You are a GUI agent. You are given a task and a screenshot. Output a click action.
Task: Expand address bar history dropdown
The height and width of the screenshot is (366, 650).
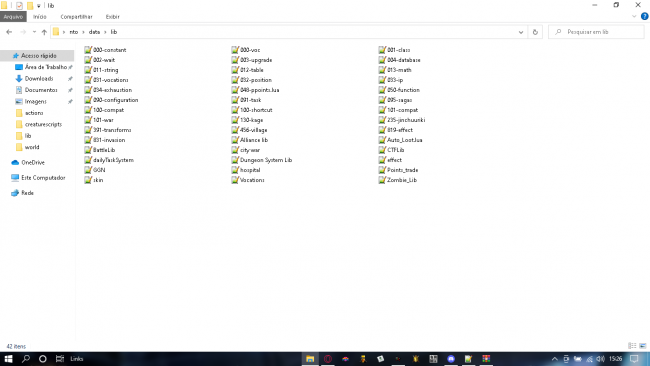coord(521,32)
